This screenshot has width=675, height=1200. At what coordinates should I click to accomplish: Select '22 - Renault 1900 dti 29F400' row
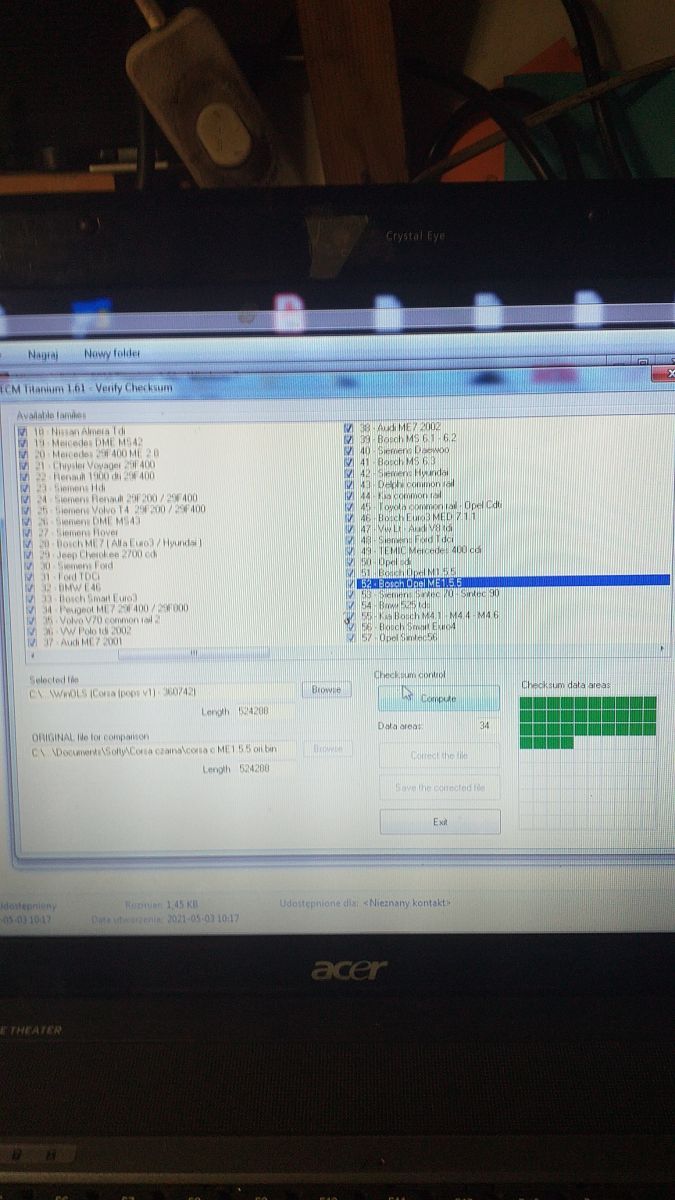94,475
